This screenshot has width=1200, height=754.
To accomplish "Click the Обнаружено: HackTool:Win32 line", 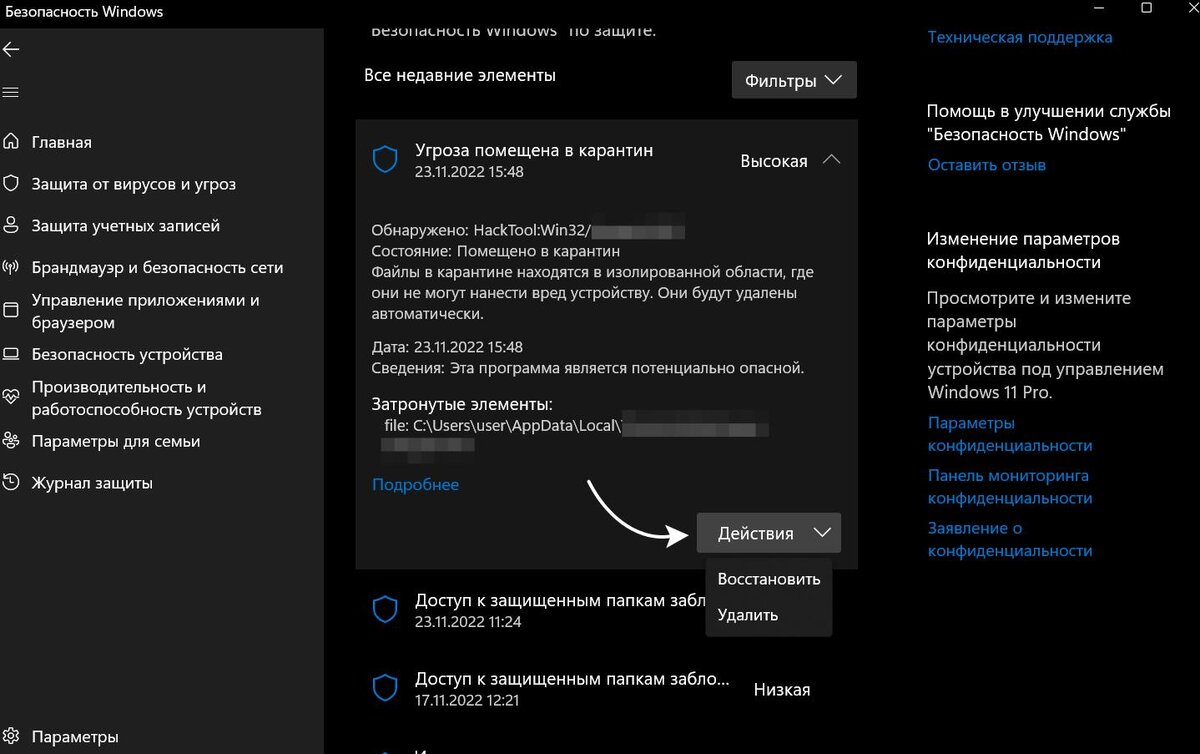I will click(528, 231).
